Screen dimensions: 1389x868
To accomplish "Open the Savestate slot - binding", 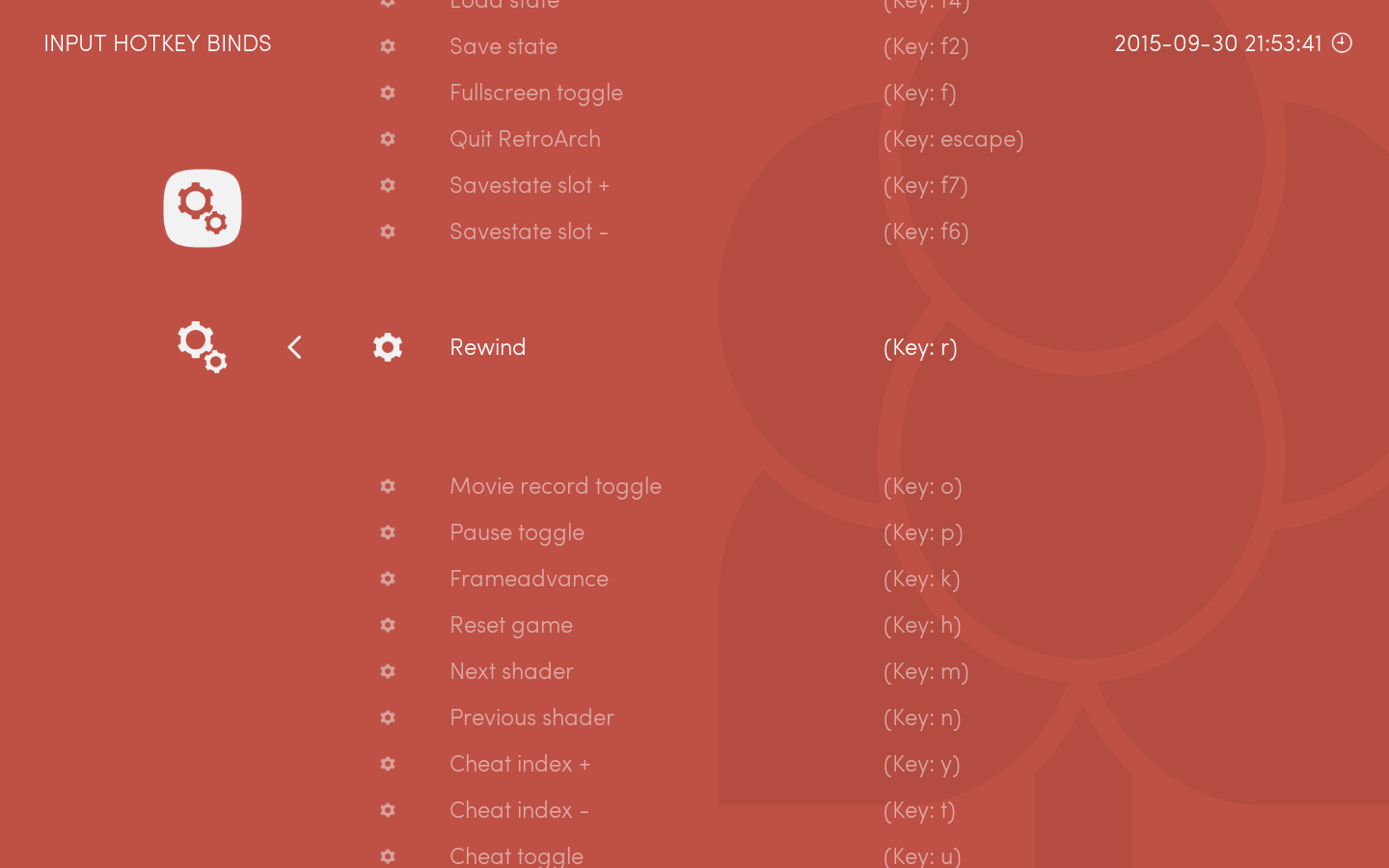I will [x=529, y=231].
